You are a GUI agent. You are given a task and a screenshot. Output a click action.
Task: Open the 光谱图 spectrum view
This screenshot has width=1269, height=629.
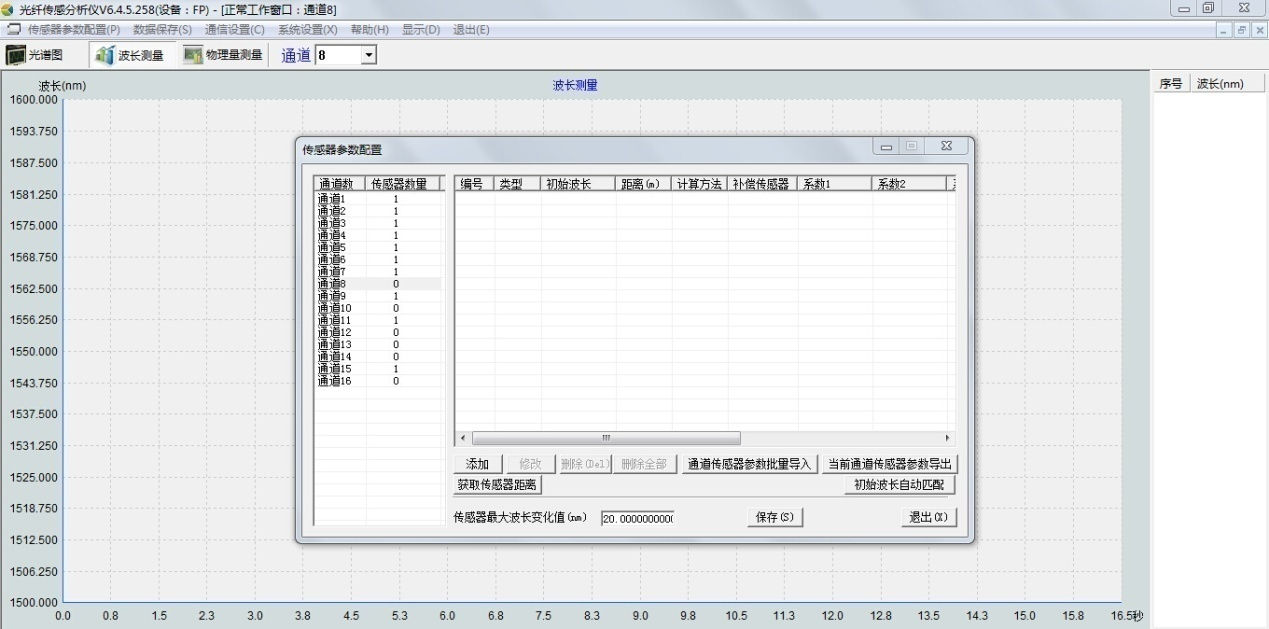point(35,55)
